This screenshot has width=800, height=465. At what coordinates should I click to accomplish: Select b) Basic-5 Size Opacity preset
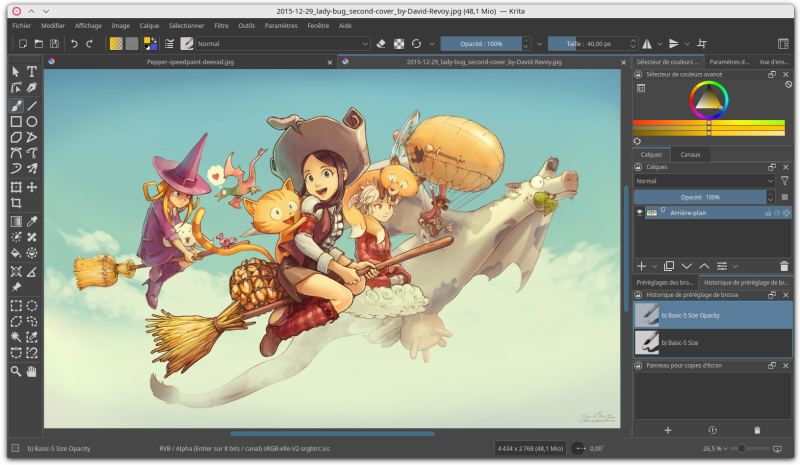[x=713, y=315]
